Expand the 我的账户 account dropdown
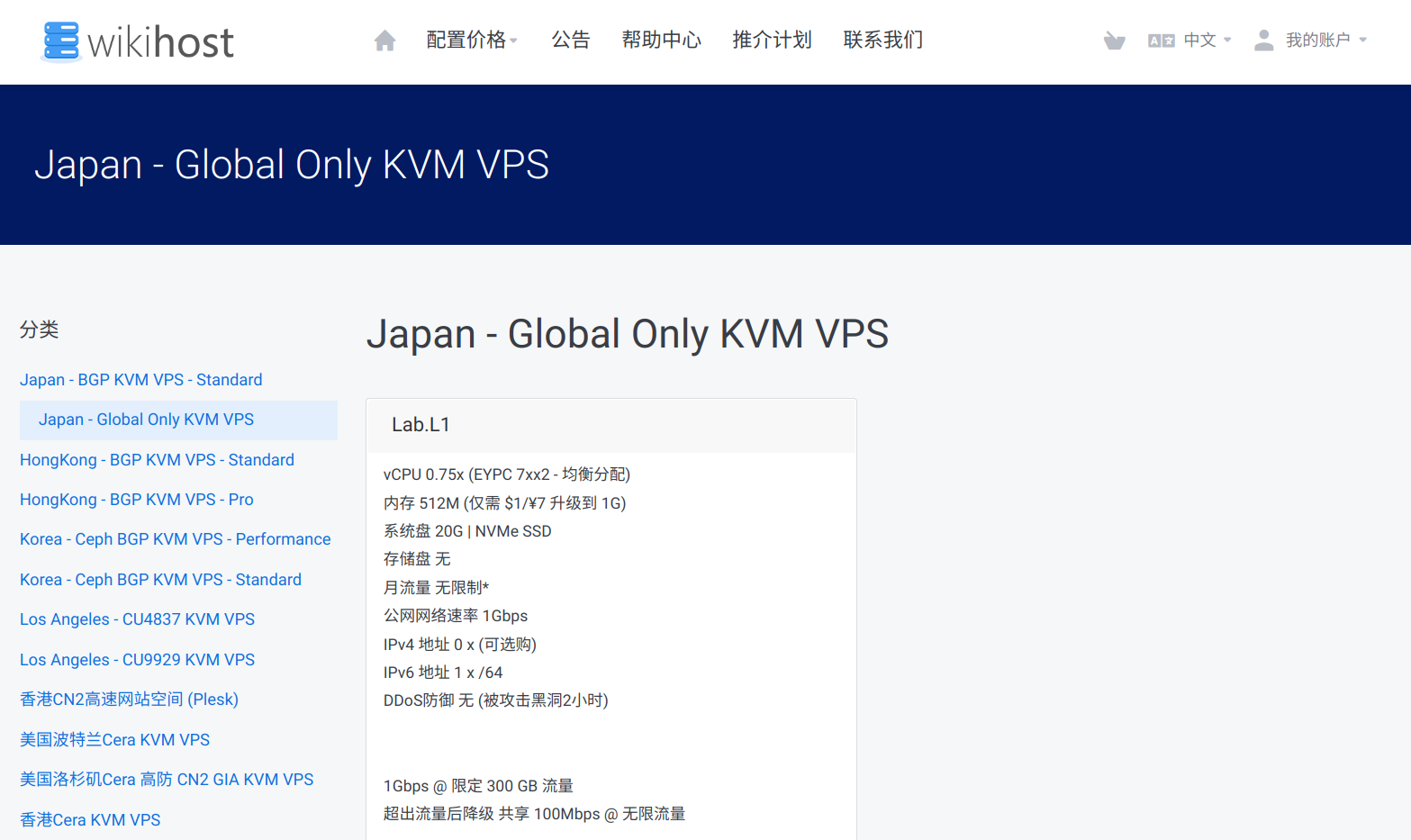The height and width of the screenshot is (840, 1411). [1325, 40]
